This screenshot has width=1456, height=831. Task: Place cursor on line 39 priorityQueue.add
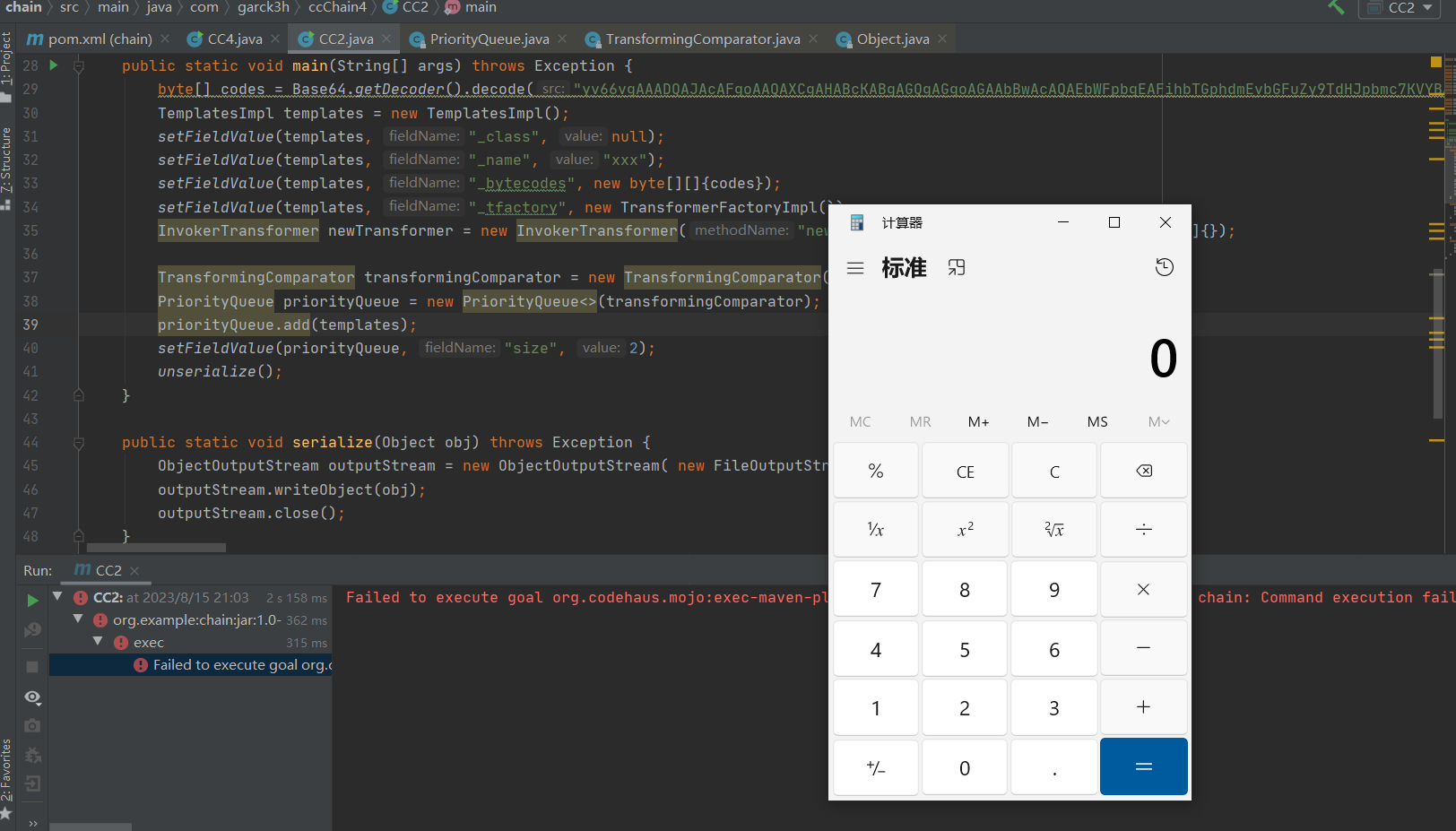(233, 325)
